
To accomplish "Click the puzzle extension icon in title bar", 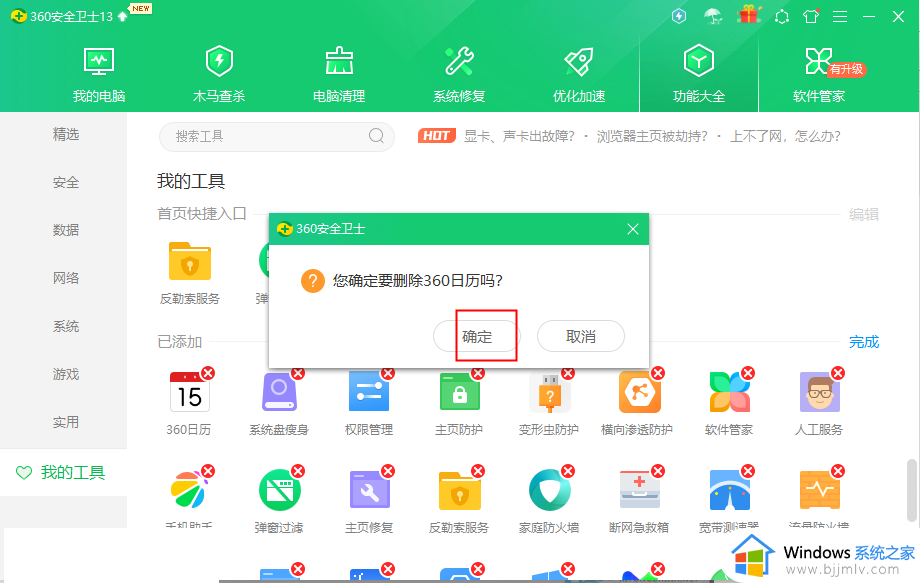I will [782, 16].
